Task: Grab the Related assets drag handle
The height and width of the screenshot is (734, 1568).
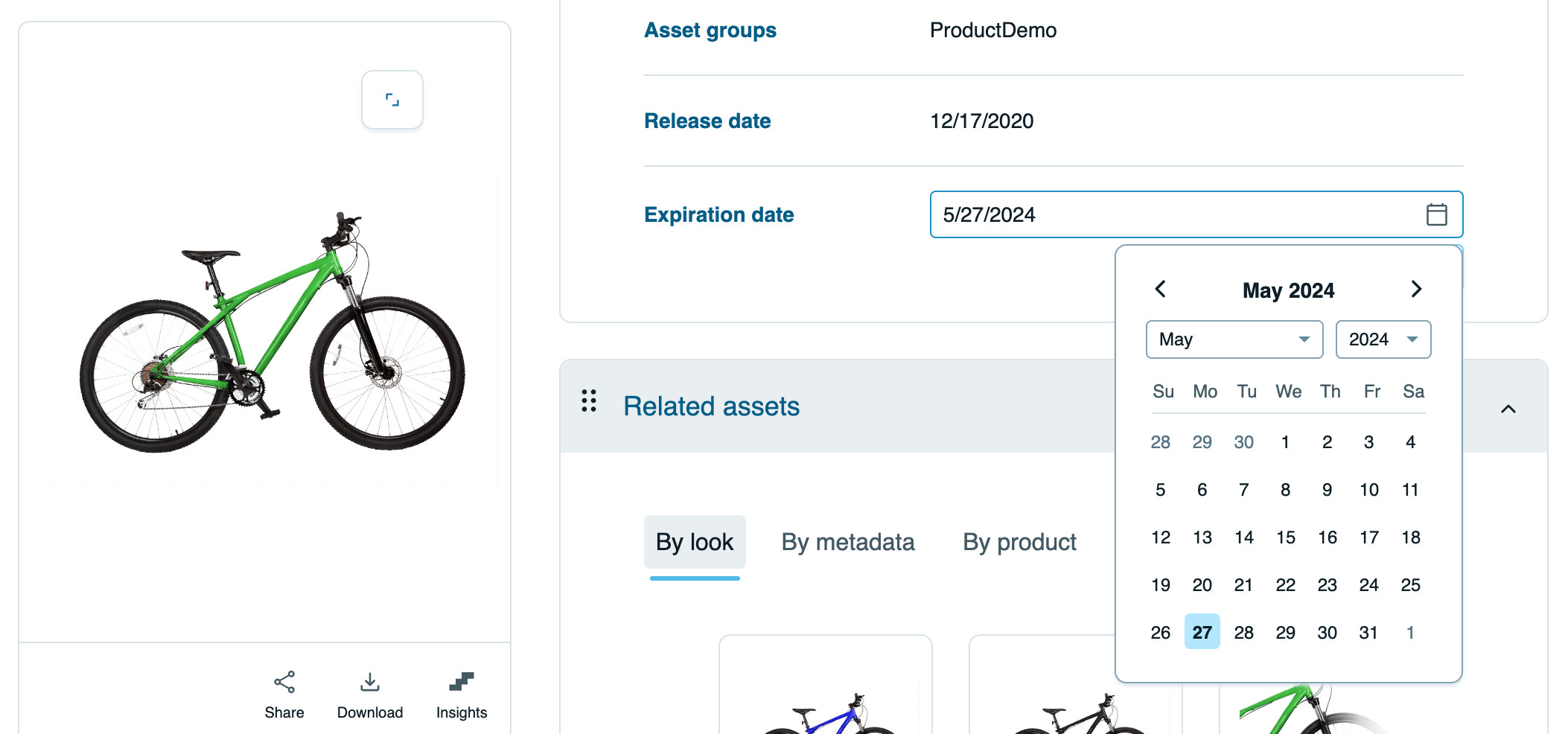Action: pos(589,400)
